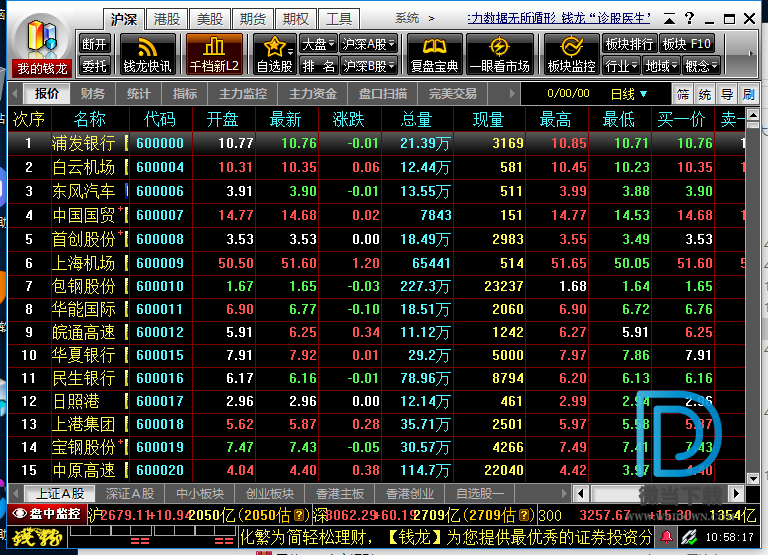Switch to 创业板块 tab
This screenshot has width=768, height=555.
[269, 493]
